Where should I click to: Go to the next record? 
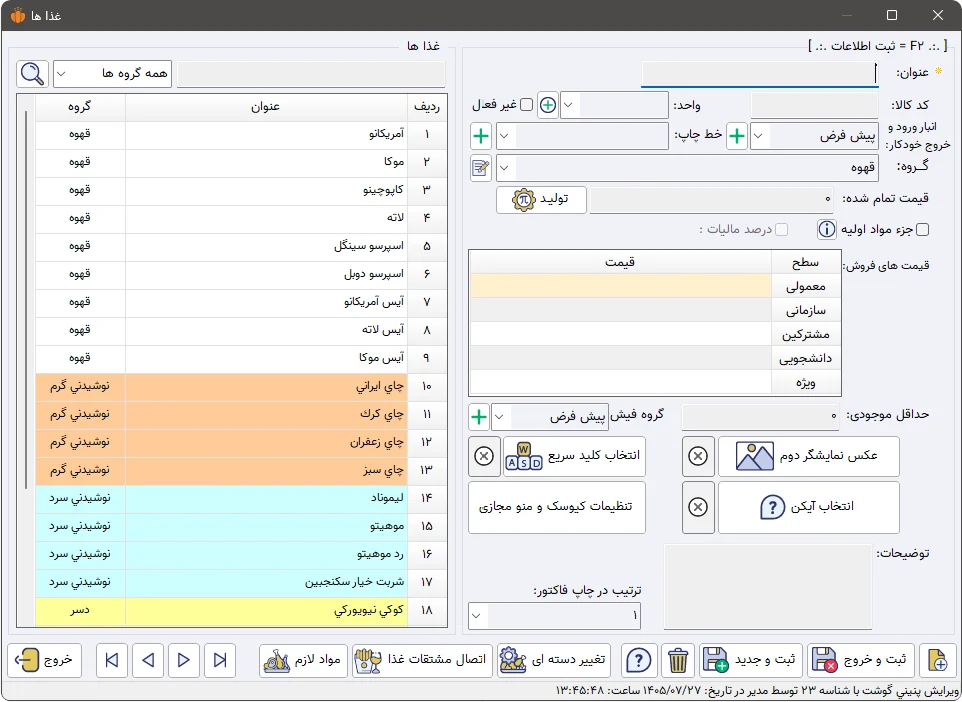[183, 660]
